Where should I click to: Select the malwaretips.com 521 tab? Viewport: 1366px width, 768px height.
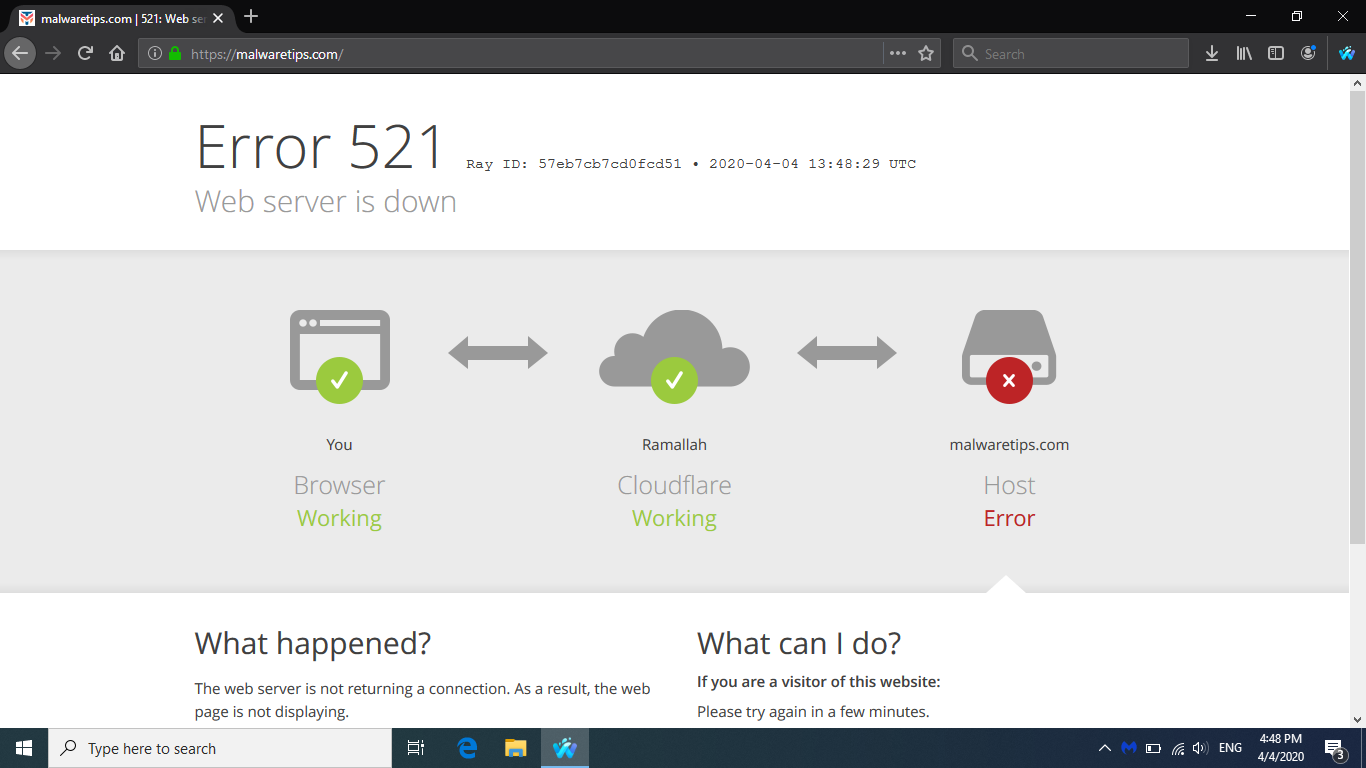(x=120, y=18)
